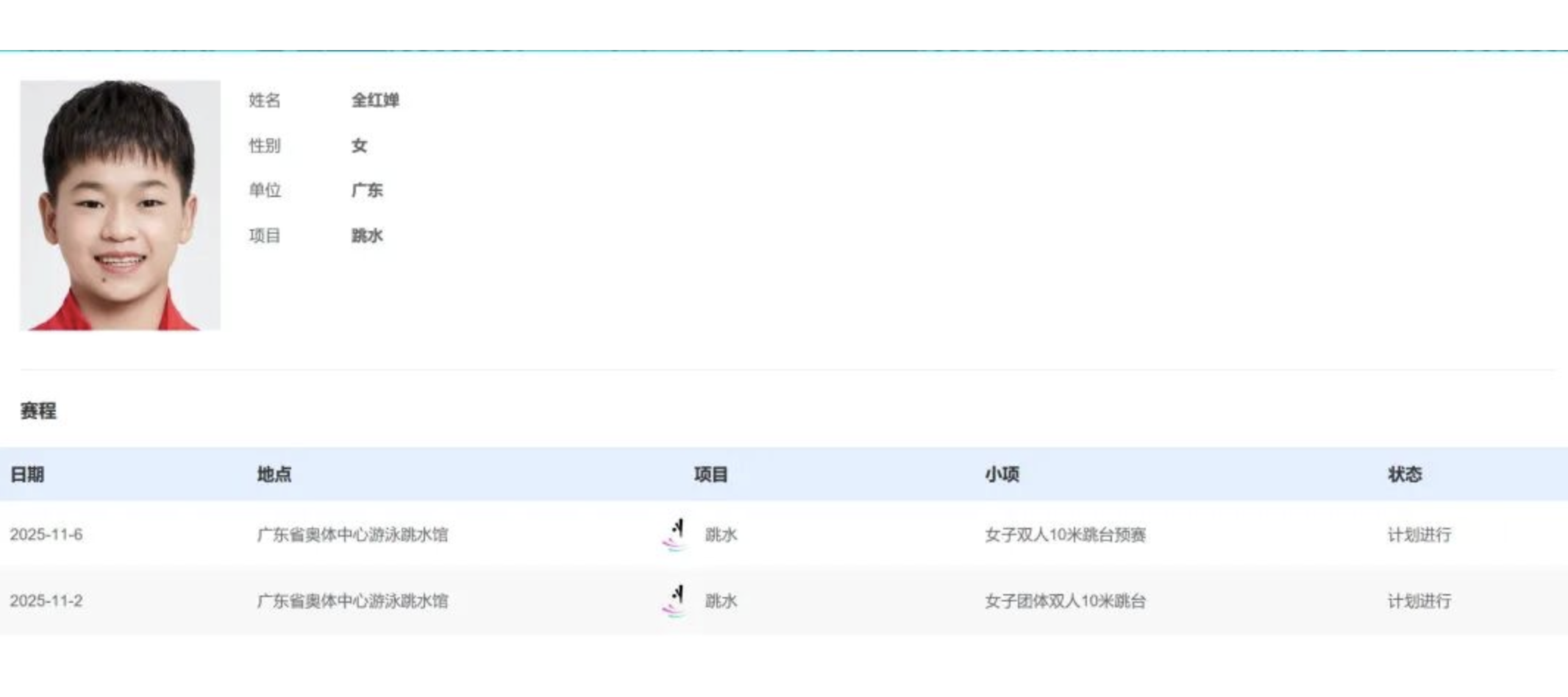Click the 广东 unit value
The width and height of the screenshot is (1568, 697).
pos(367,190)
